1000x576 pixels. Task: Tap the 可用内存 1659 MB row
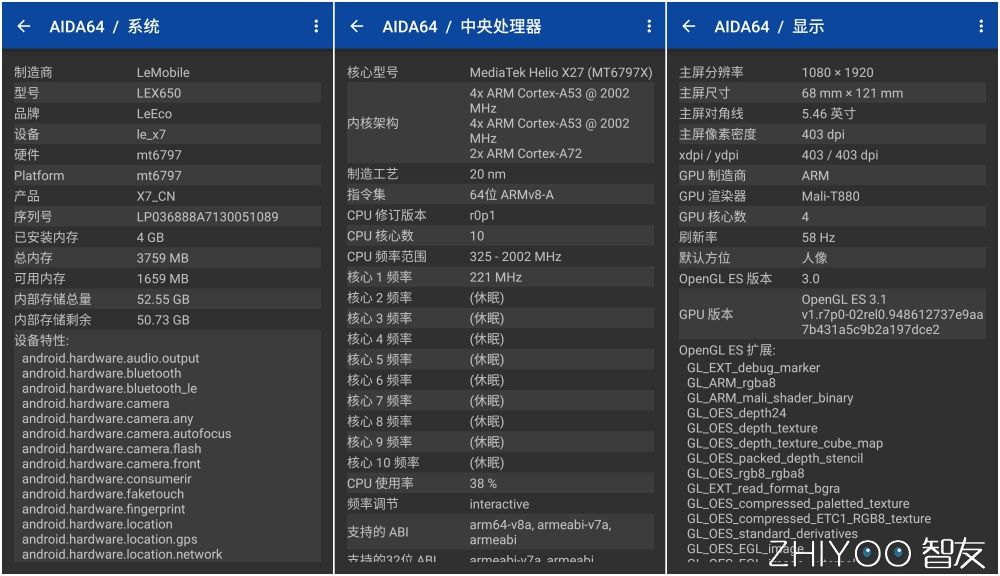(x=167, y=278)
